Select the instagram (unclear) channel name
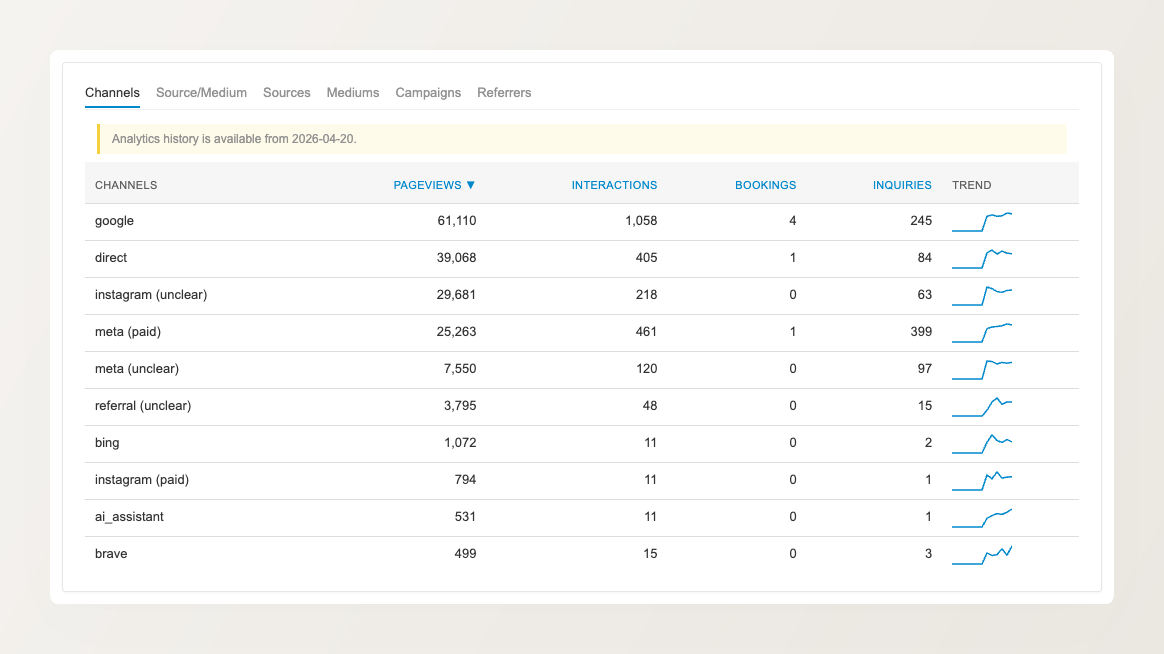The image size is (1164, 654). (151, 295)
